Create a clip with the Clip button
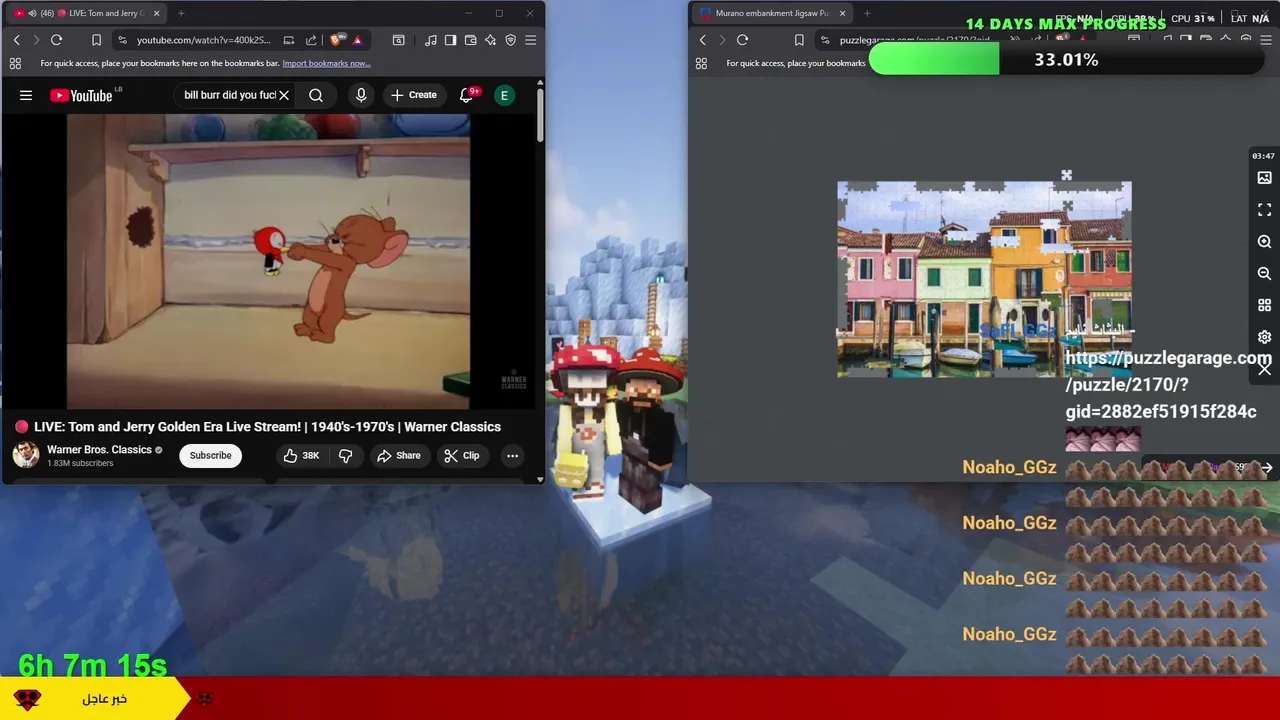The width and height of the screenshot is (1280, 720). coord(462,455)
